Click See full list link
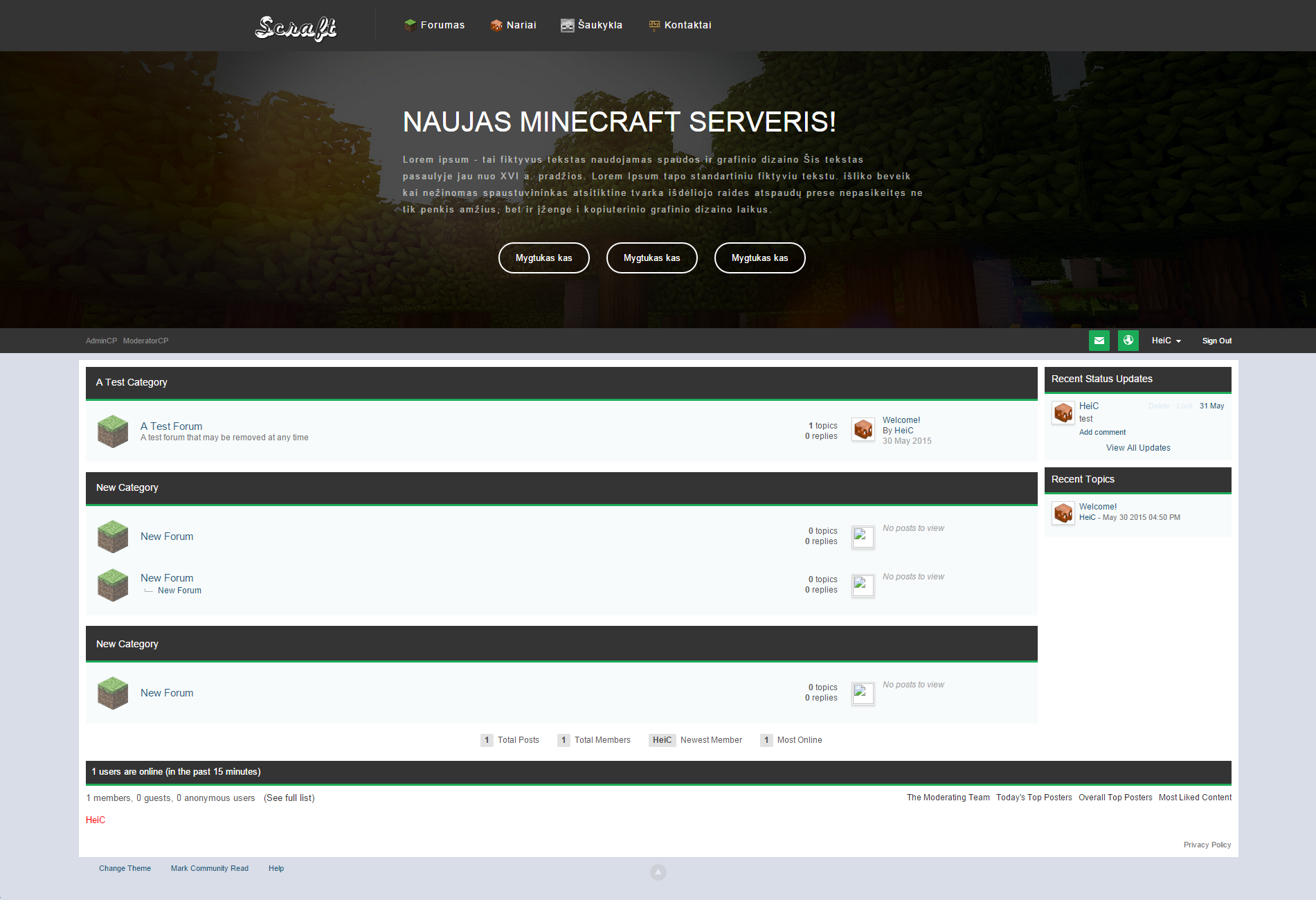Image resolution: width=1316 pixels, height=900 pixels. click(x=289, y=798)
